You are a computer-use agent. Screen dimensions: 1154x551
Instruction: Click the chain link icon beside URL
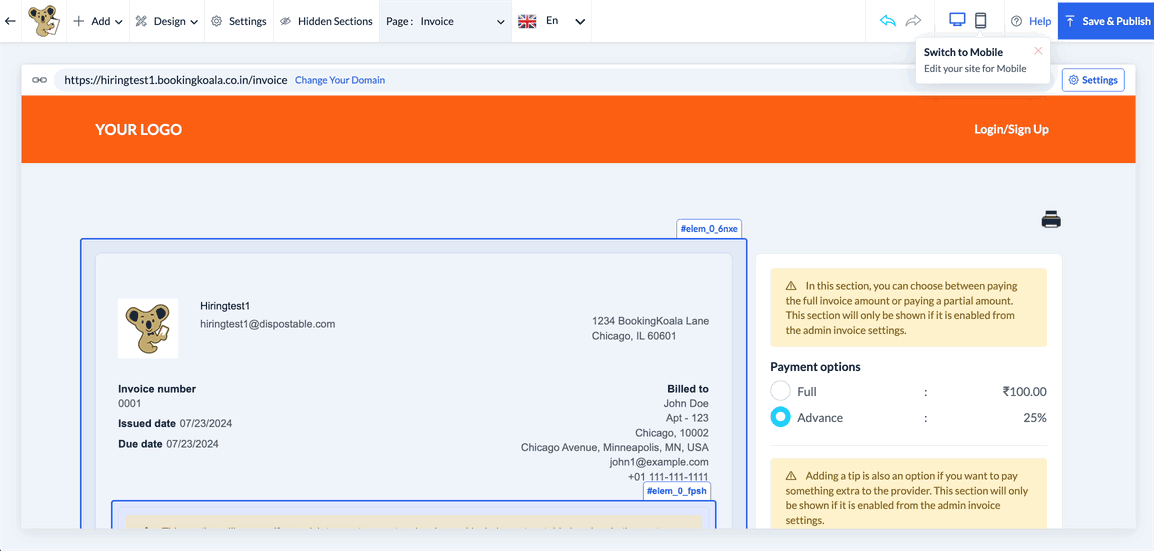[x=39, y=80]
